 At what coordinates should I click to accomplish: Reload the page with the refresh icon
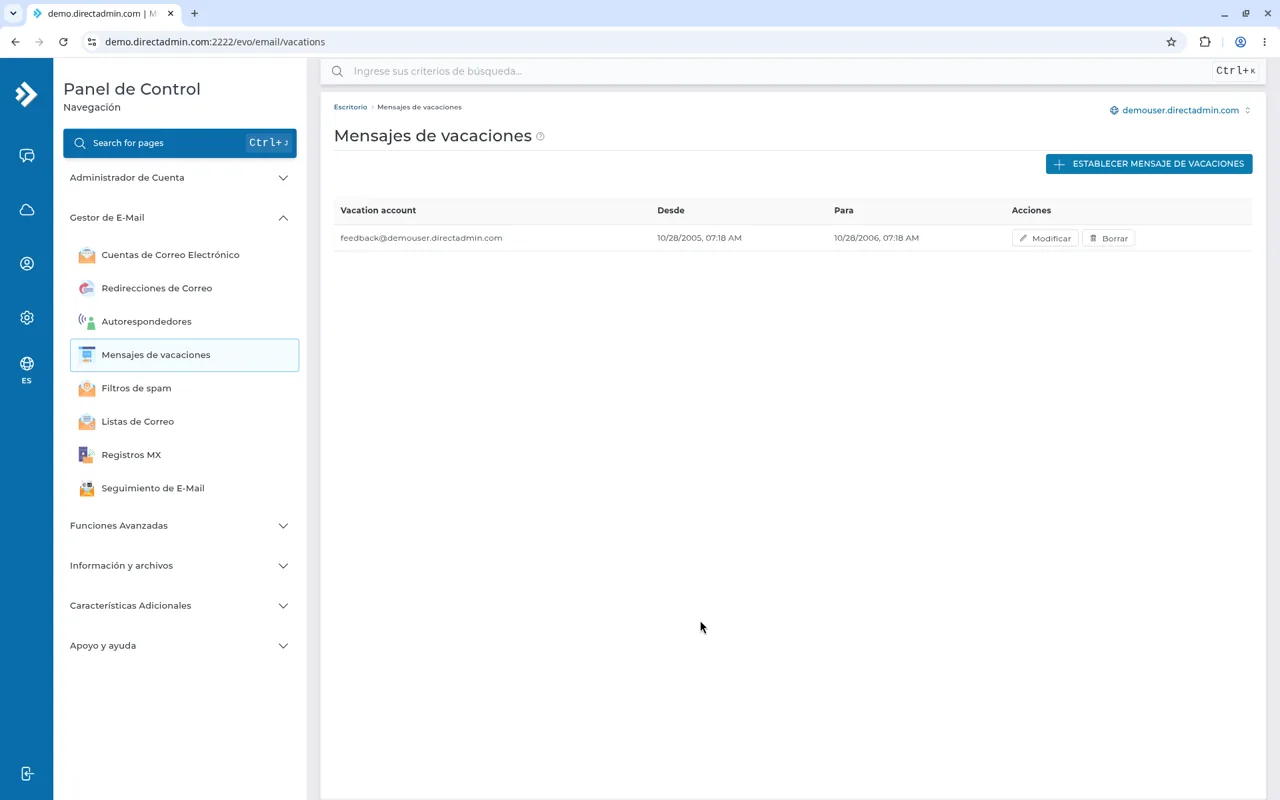point(63,42)
